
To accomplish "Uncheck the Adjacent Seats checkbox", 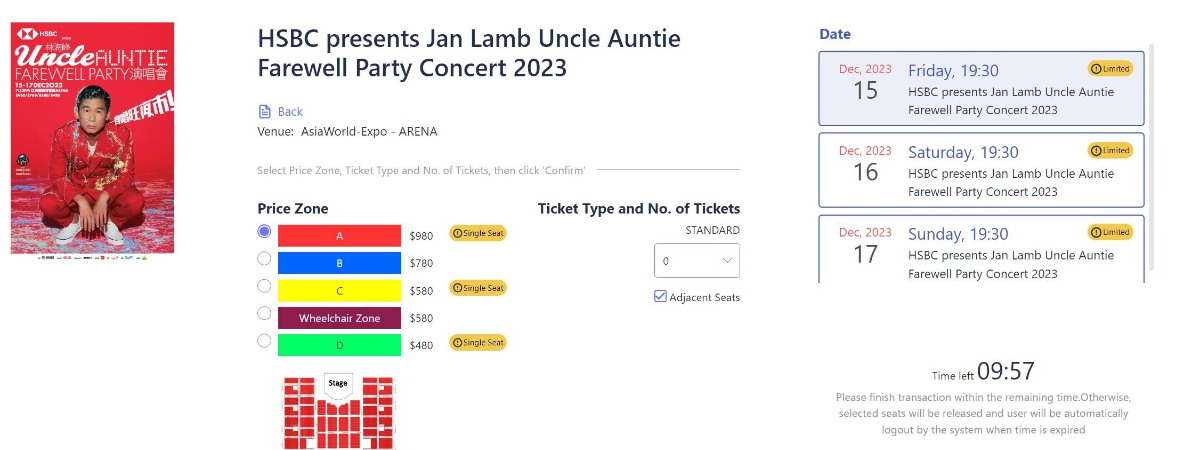I will 660,296.
